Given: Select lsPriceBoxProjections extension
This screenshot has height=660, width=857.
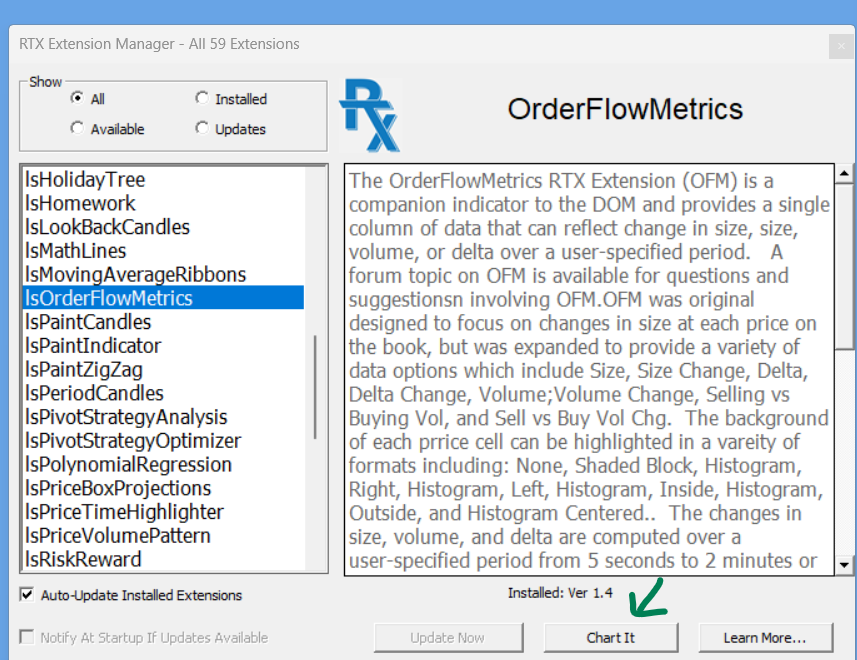Looking at the screenshot, I should [x=163, y=488].
